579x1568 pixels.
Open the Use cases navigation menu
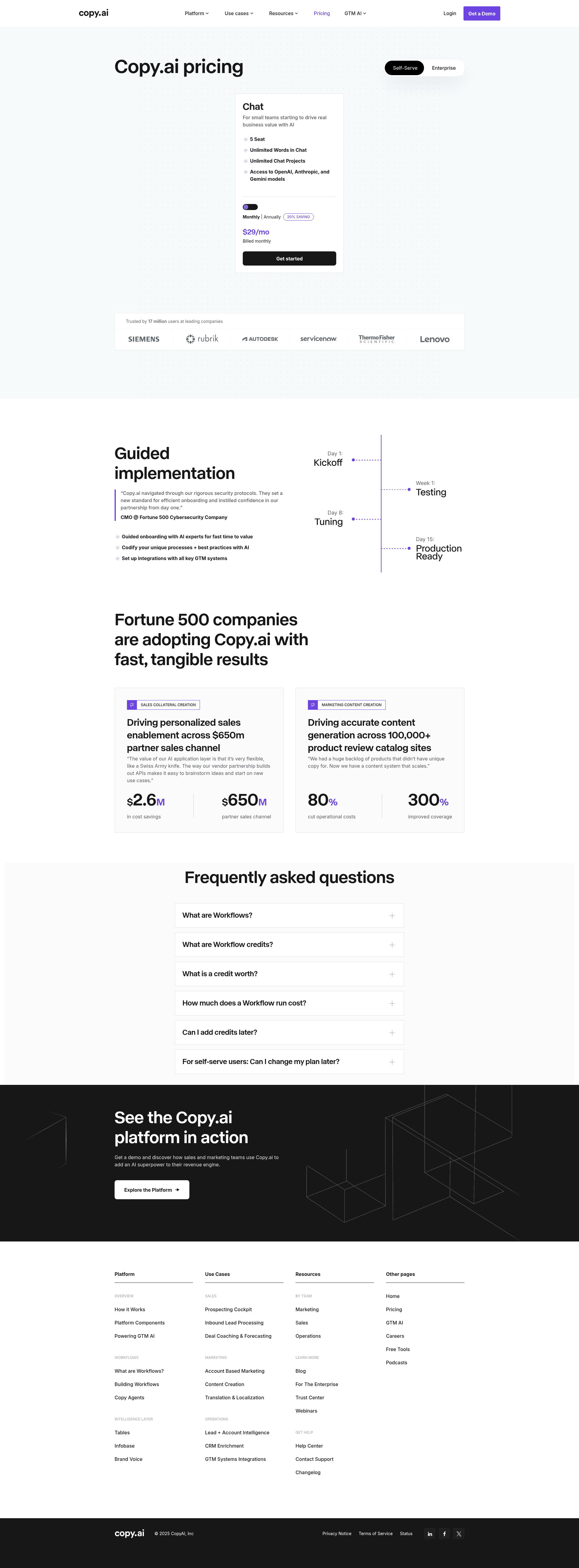point(239,13)
